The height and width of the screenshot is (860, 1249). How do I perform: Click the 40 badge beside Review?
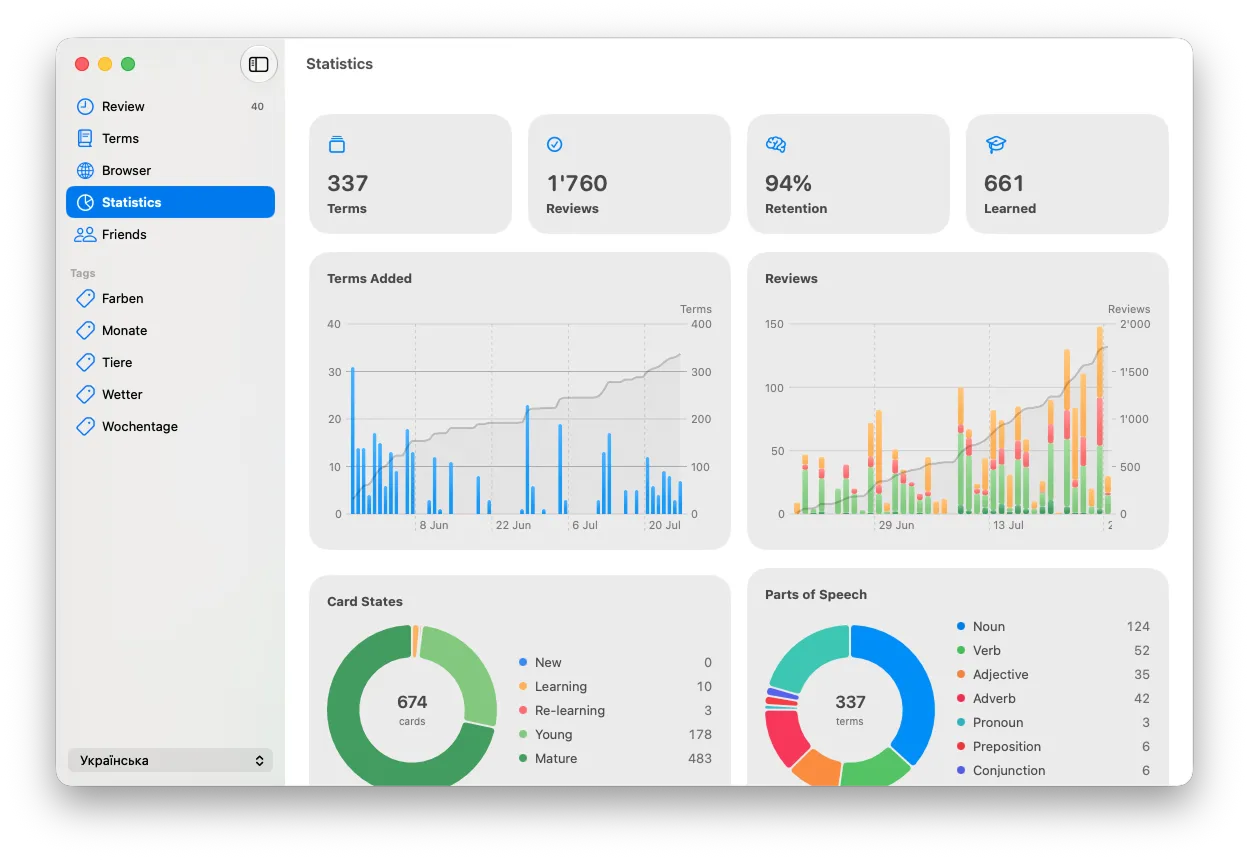pyautogui.click(x=257, y=106)
